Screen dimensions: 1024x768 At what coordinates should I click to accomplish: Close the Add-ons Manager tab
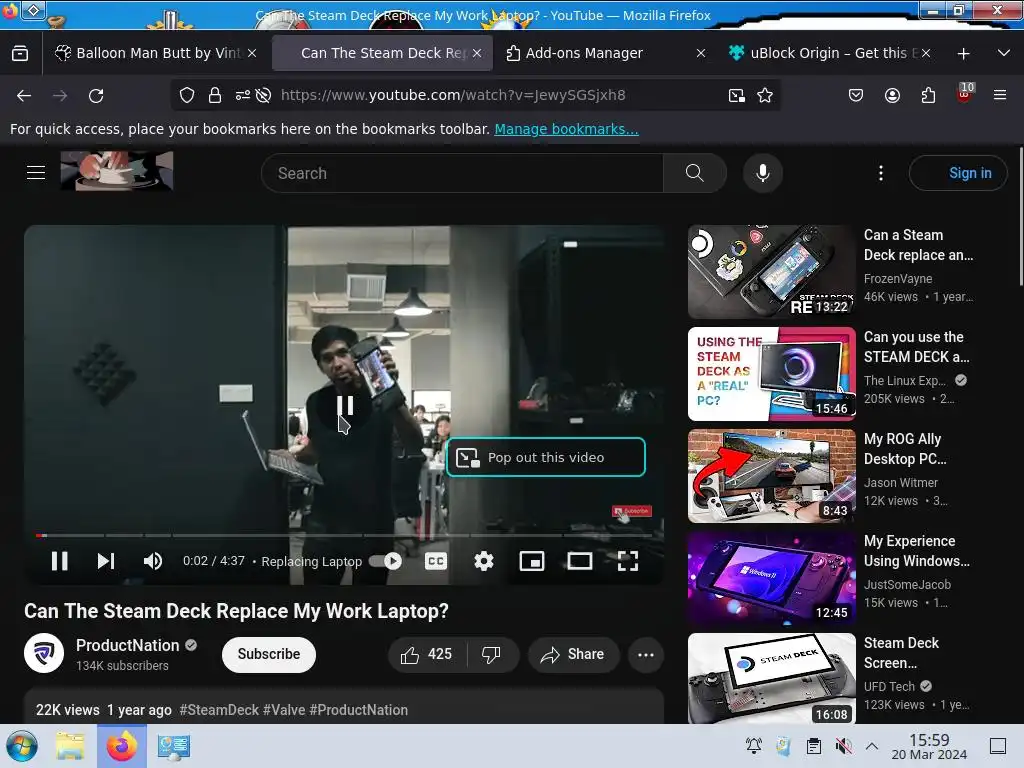(x=701, y=53)
